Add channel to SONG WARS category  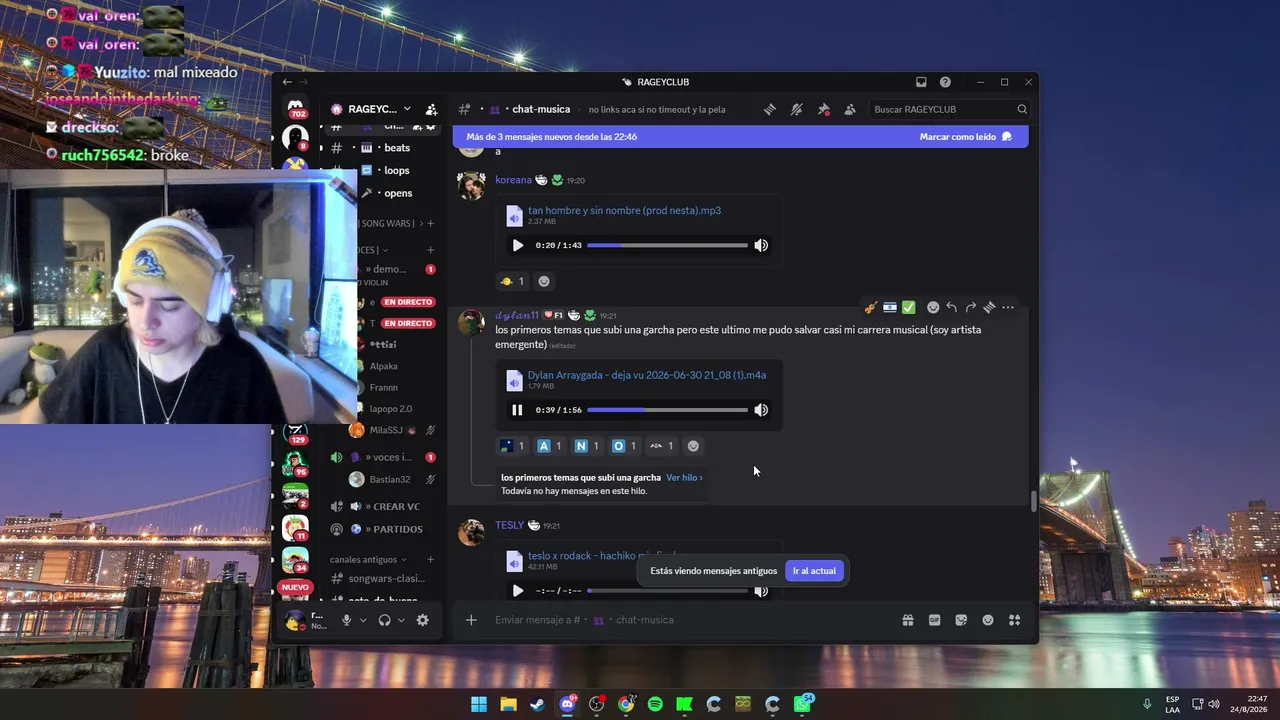coord(431,223)
